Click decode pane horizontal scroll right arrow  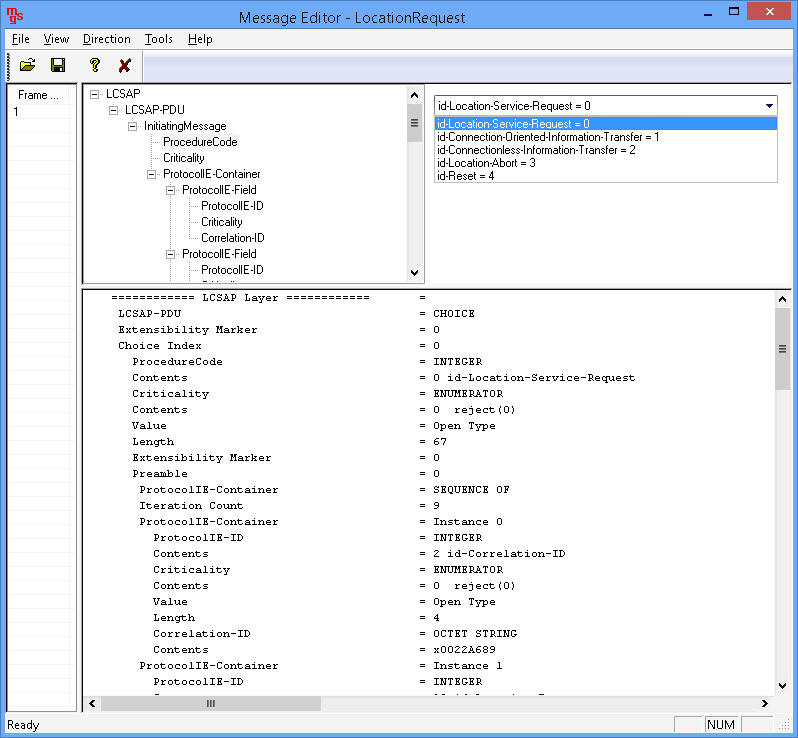(764, 703)
